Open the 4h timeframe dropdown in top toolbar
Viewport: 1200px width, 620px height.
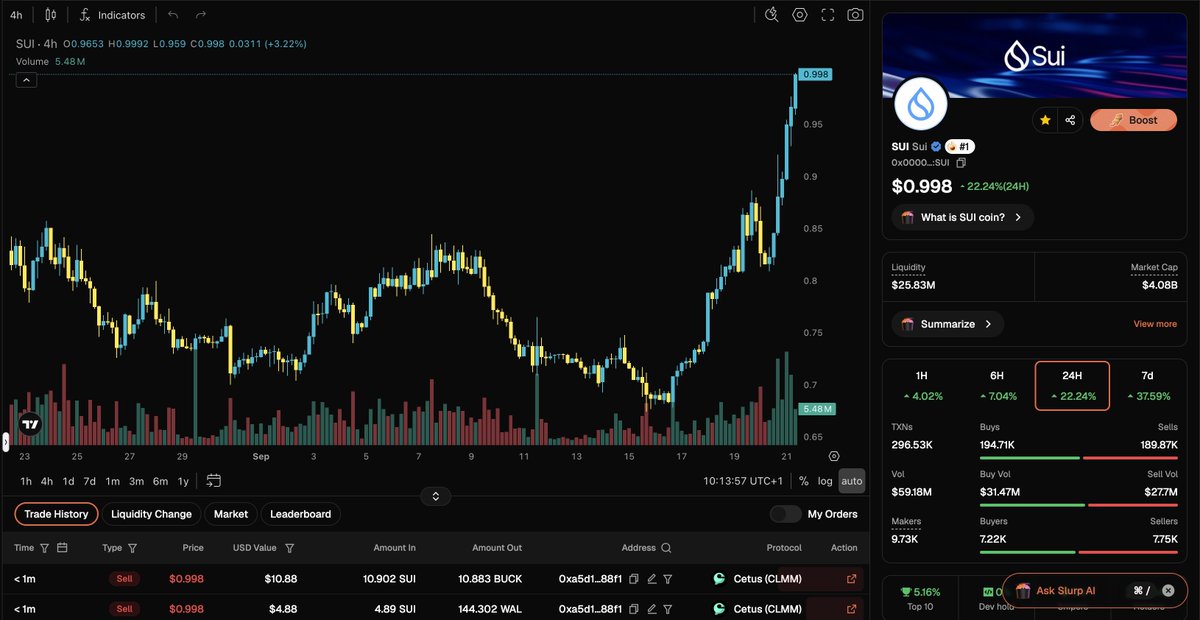pos(16,15)
